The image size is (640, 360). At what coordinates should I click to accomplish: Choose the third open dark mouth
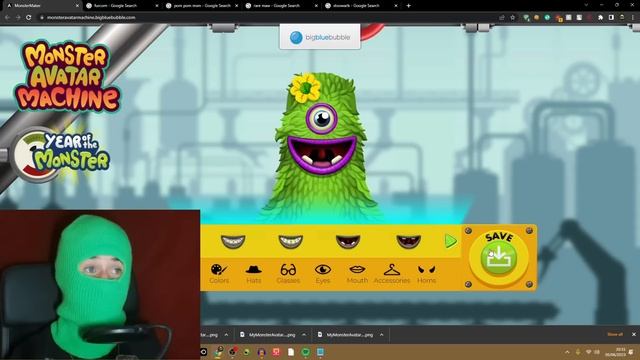pos(348,241)
